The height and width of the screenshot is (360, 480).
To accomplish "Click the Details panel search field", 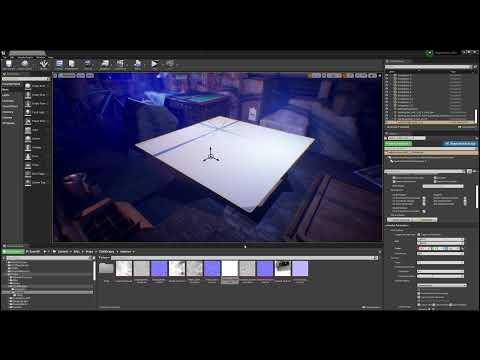I will click(x=425, y=171).
